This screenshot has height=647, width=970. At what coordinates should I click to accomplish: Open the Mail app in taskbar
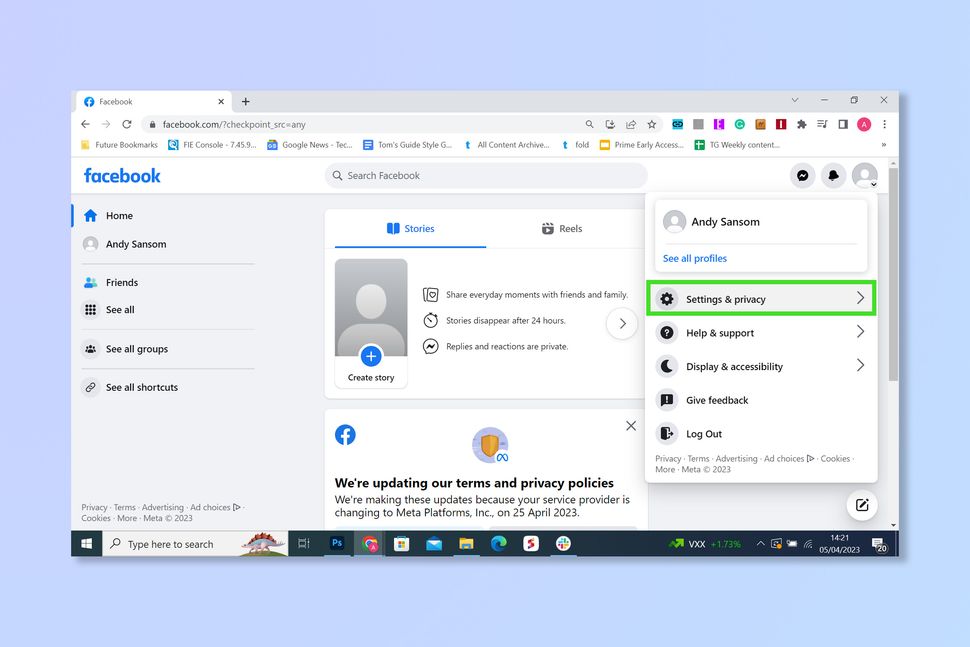tap(434, 544)
